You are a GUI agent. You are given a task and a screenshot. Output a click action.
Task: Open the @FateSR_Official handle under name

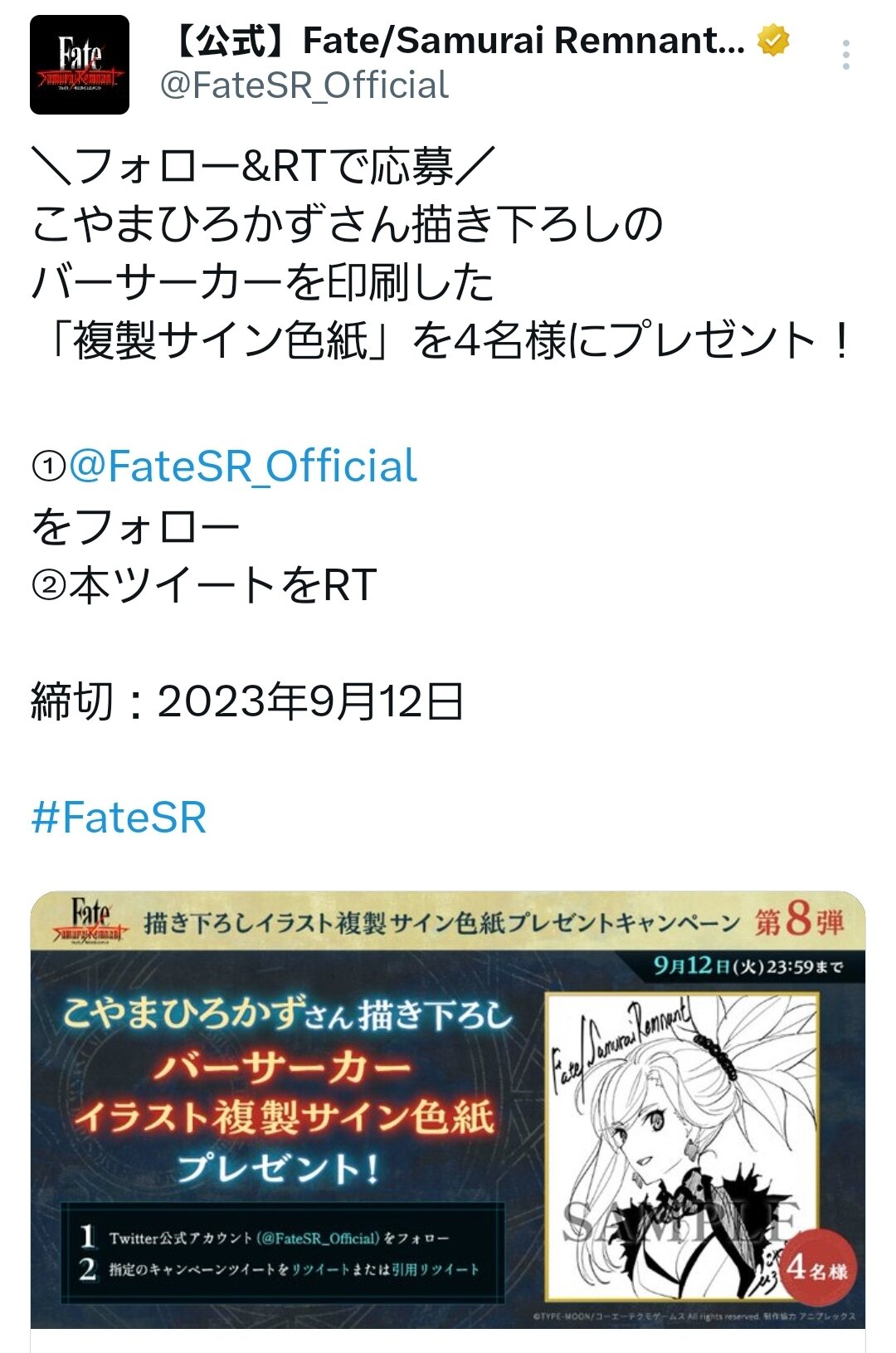point(304,85)
